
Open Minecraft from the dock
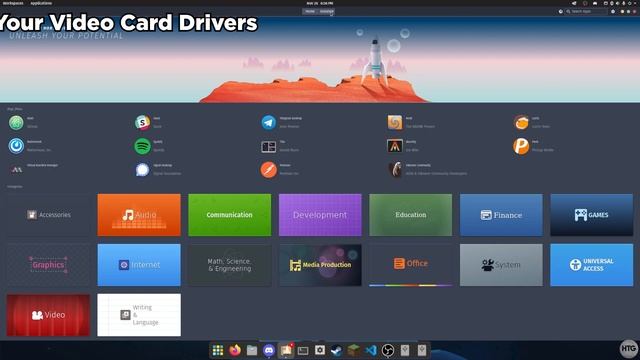click(x=354, y=350)
